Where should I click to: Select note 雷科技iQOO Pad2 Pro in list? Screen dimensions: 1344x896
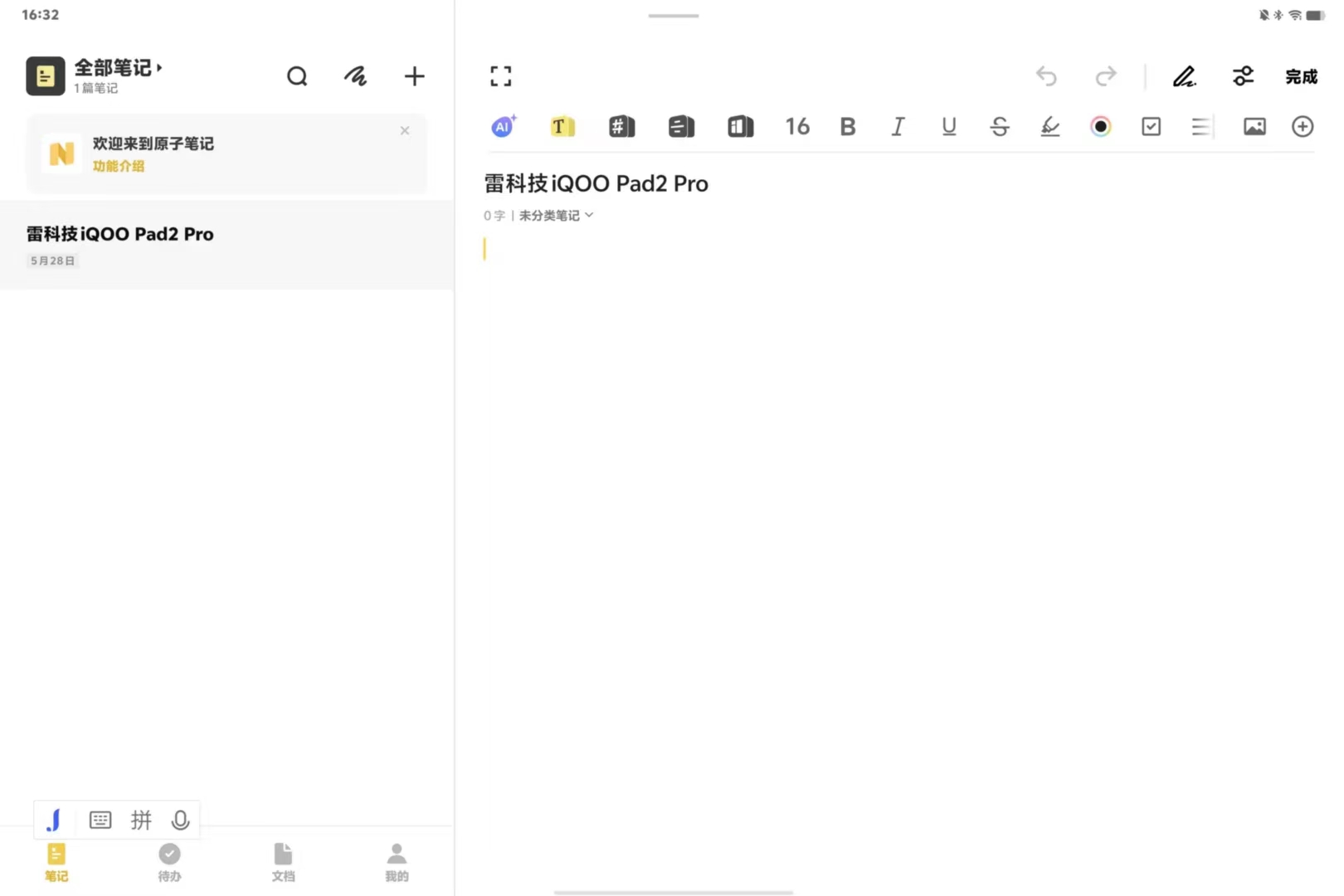pos(226,245)
